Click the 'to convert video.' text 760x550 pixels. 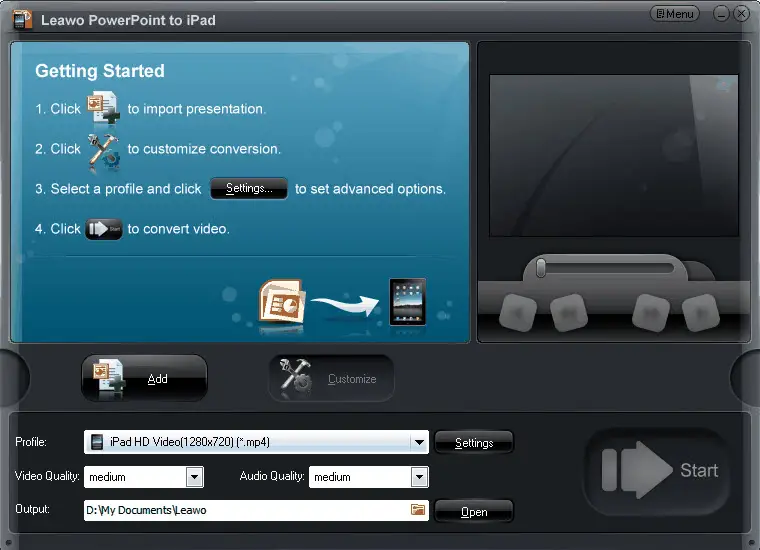click(178, 229)
